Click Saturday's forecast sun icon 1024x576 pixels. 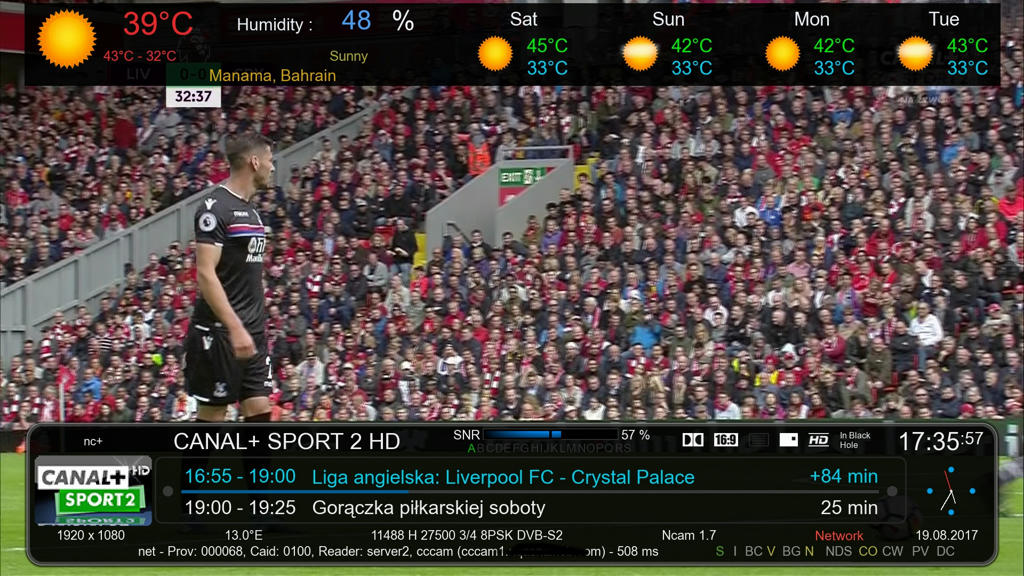[x=495, y=54]
